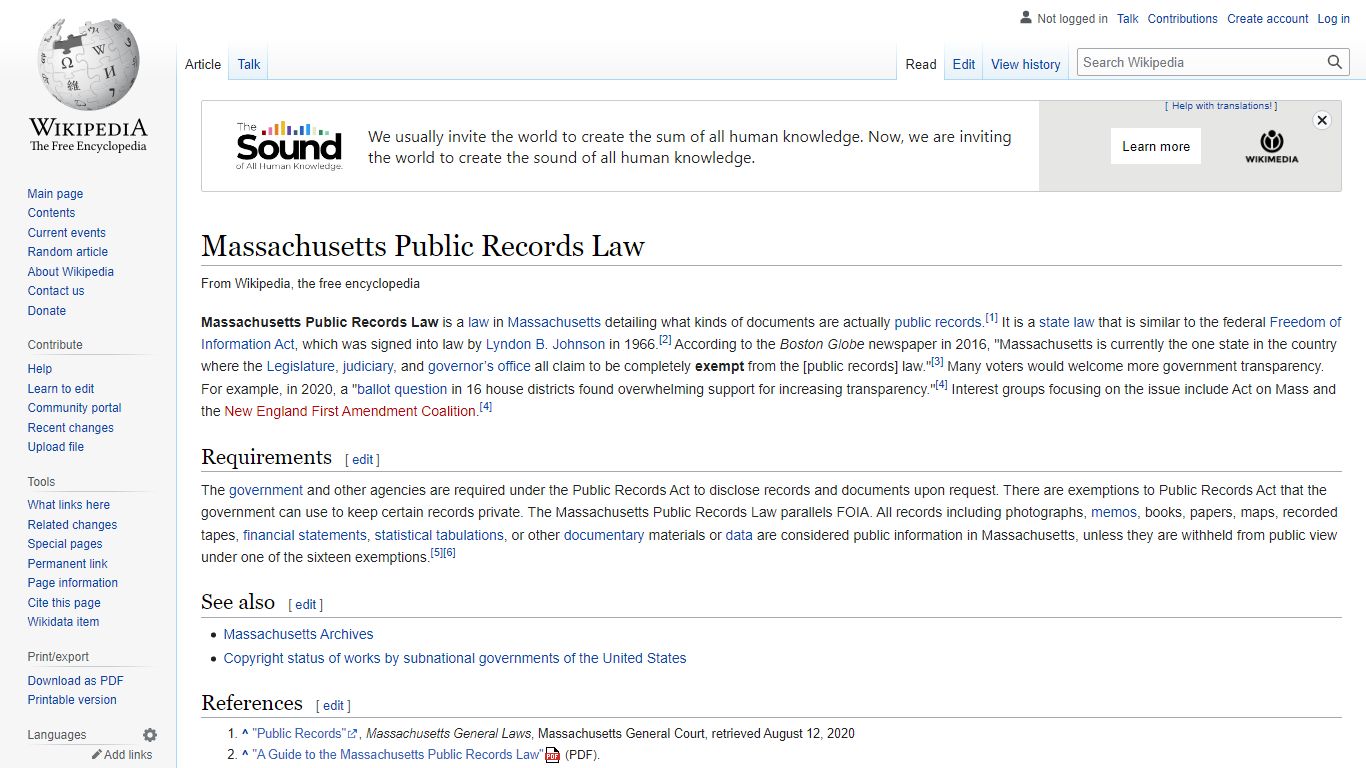The height and width of the screenshot is (768, 1366).
Task: Open the Recent changes link
Action: pyautogui.click(x=70, y=428)
